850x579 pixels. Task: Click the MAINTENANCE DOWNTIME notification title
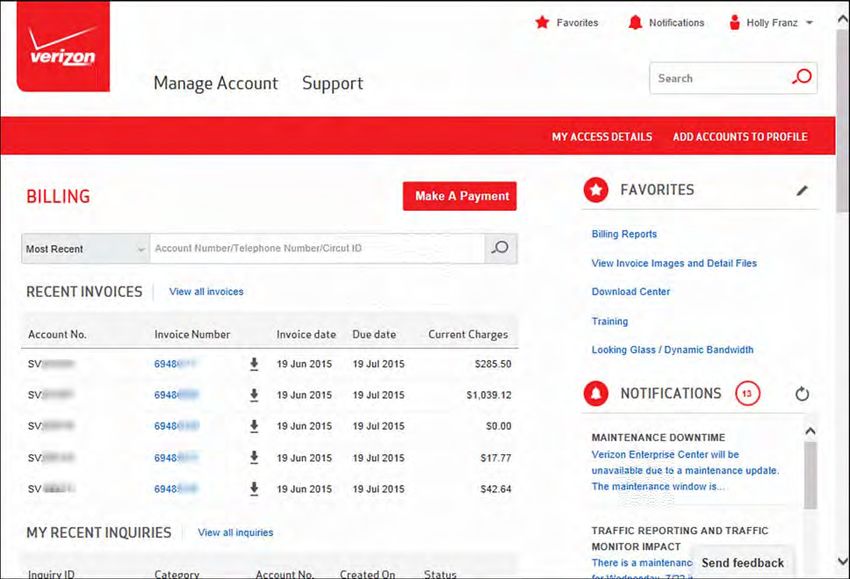coord(658,438)
